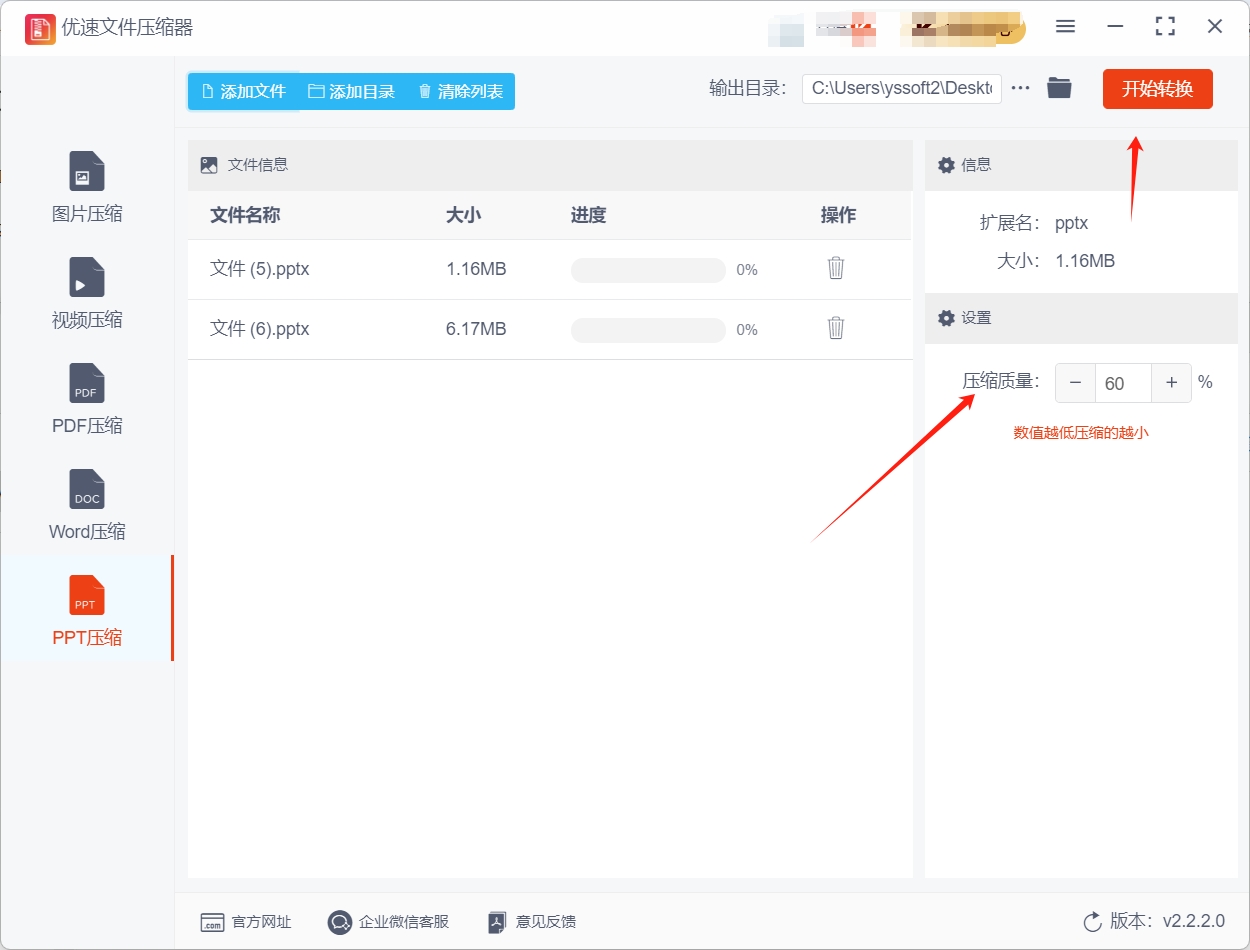Select the 文件 (6).pptx file name
The image size is (1250, 950).
[x=260, y=329]
